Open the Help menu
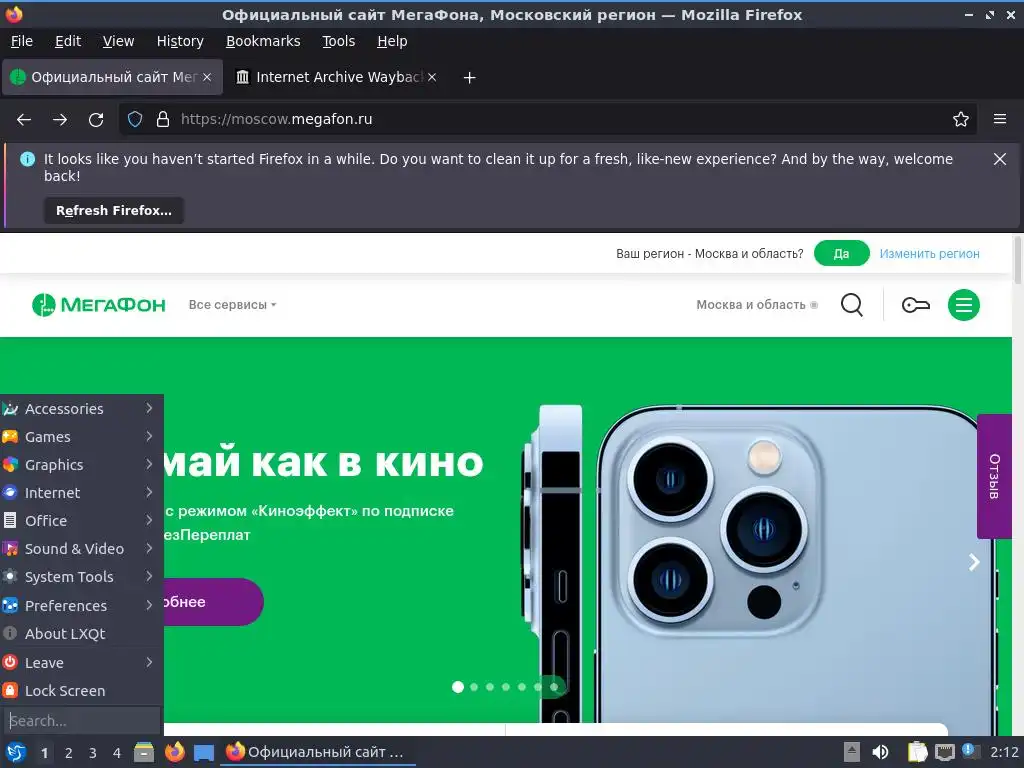Viewport: 1024px width, 768px height. (392, 41)
